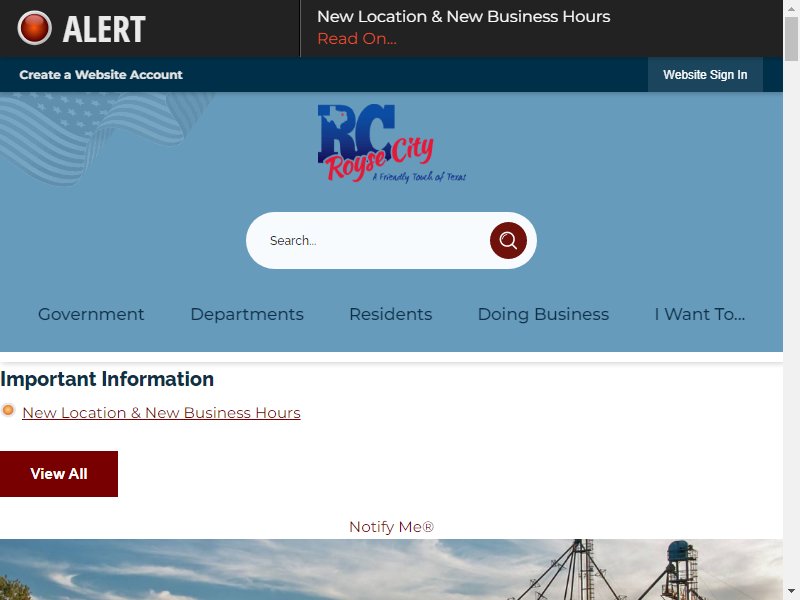Open the Government menu
This screenshot has width=800, height=600.
[91, 314]
